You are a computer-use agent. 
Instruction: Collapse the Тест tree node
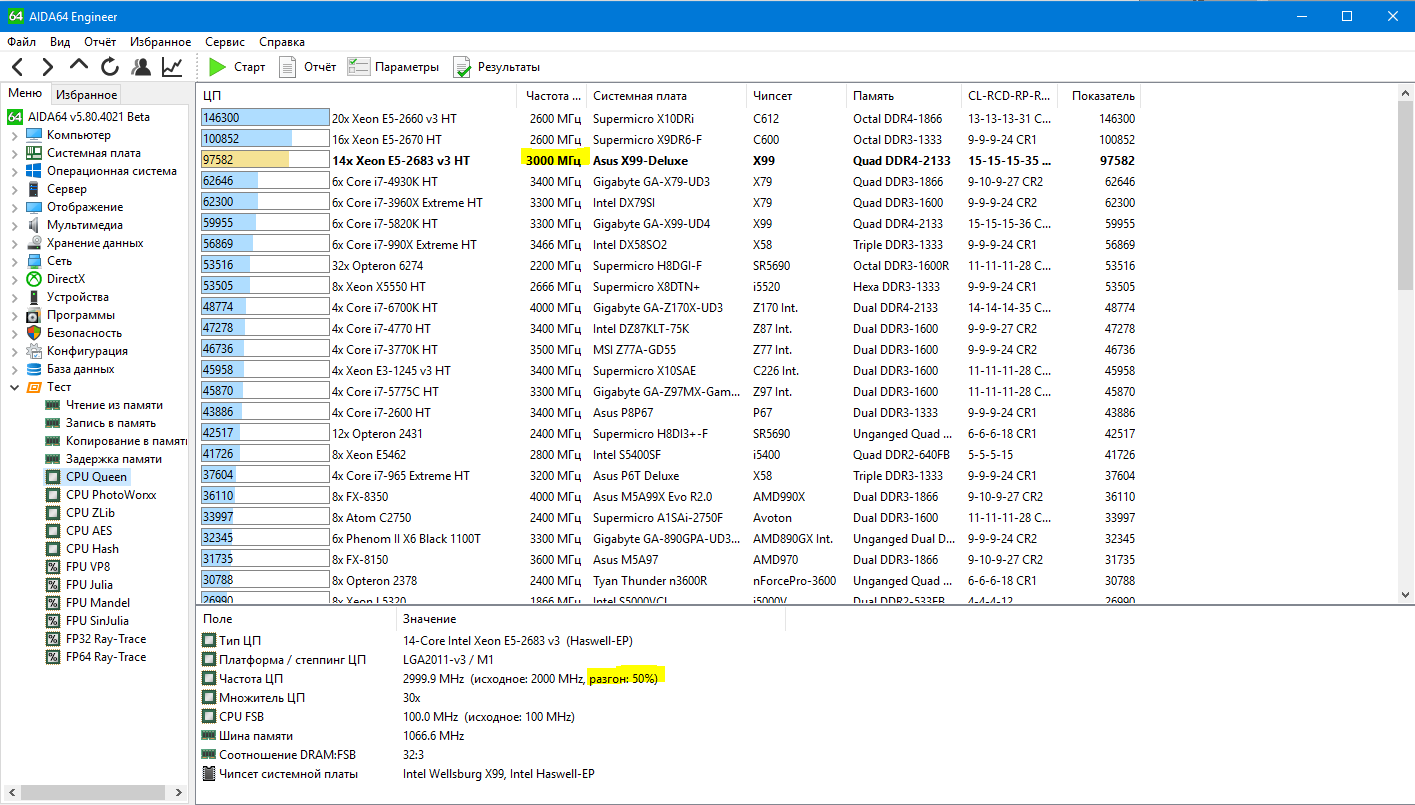pyautogui.click(x=14, y=387)
